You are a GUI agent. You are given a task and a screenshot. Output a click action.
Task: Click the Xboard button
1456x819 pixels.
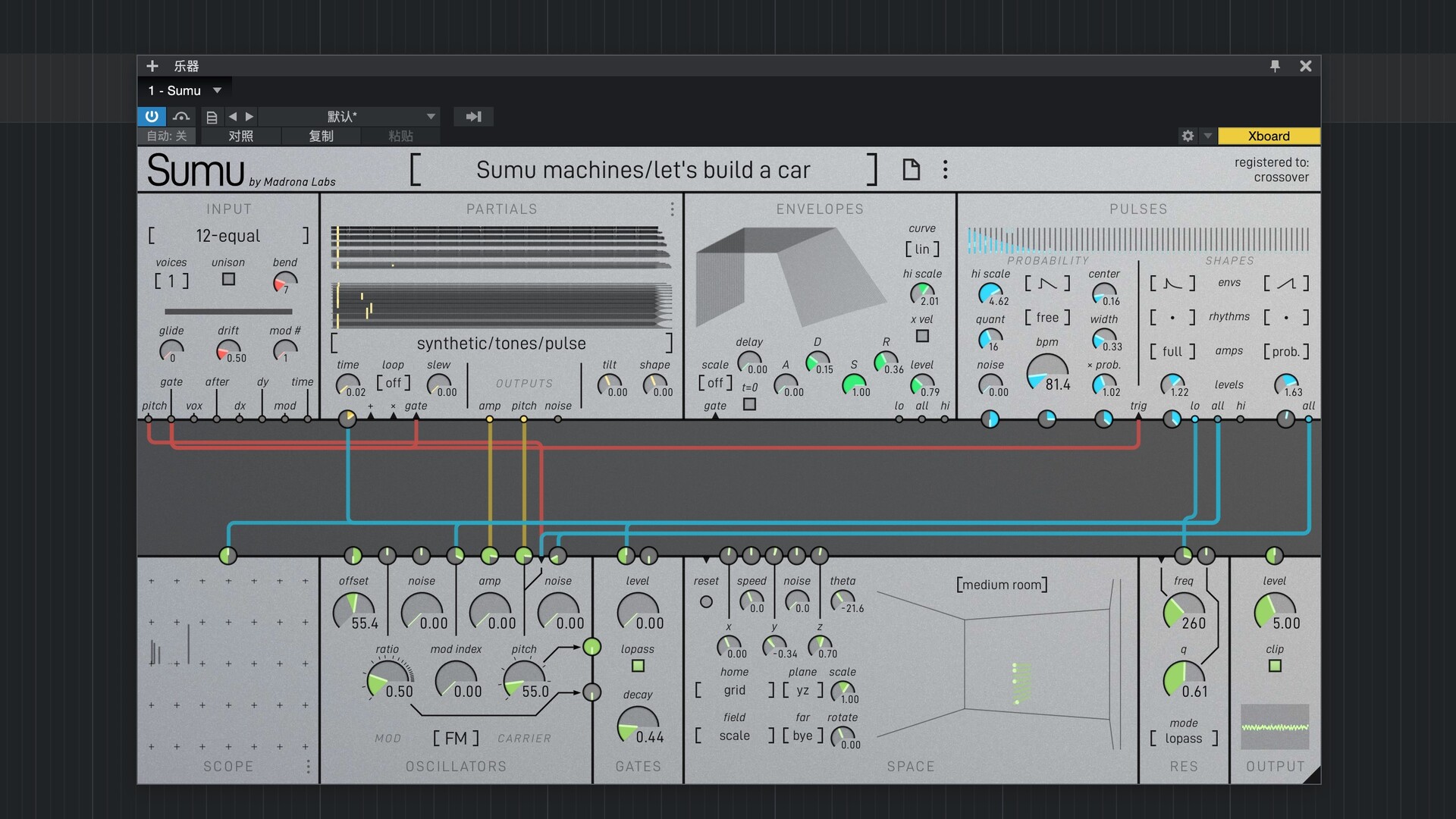(x=1269, y=136)
